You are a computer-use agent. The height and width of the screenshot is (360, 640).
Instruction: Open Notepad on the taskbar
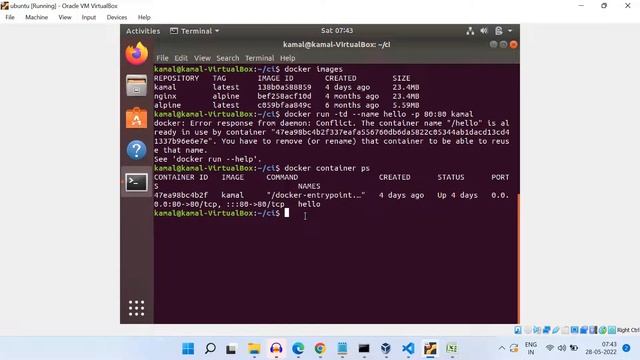(342, 349)
